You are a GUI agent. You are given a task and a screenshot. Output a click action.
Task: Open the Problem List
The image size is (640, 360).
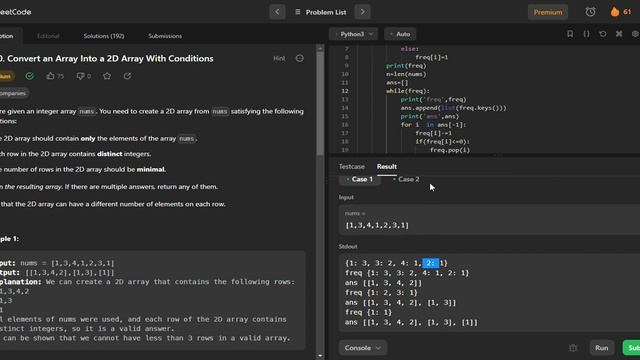click(321, 12)
